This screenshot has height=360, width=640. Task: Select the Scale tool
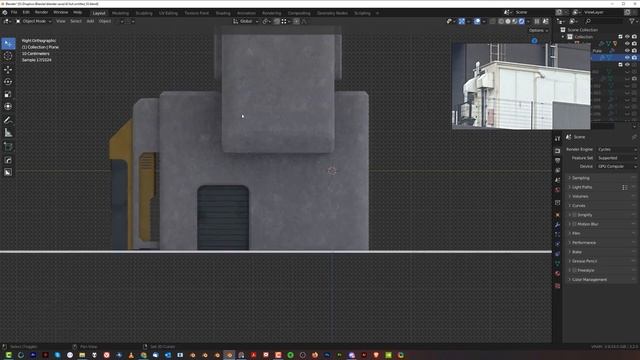coord(8,94)
